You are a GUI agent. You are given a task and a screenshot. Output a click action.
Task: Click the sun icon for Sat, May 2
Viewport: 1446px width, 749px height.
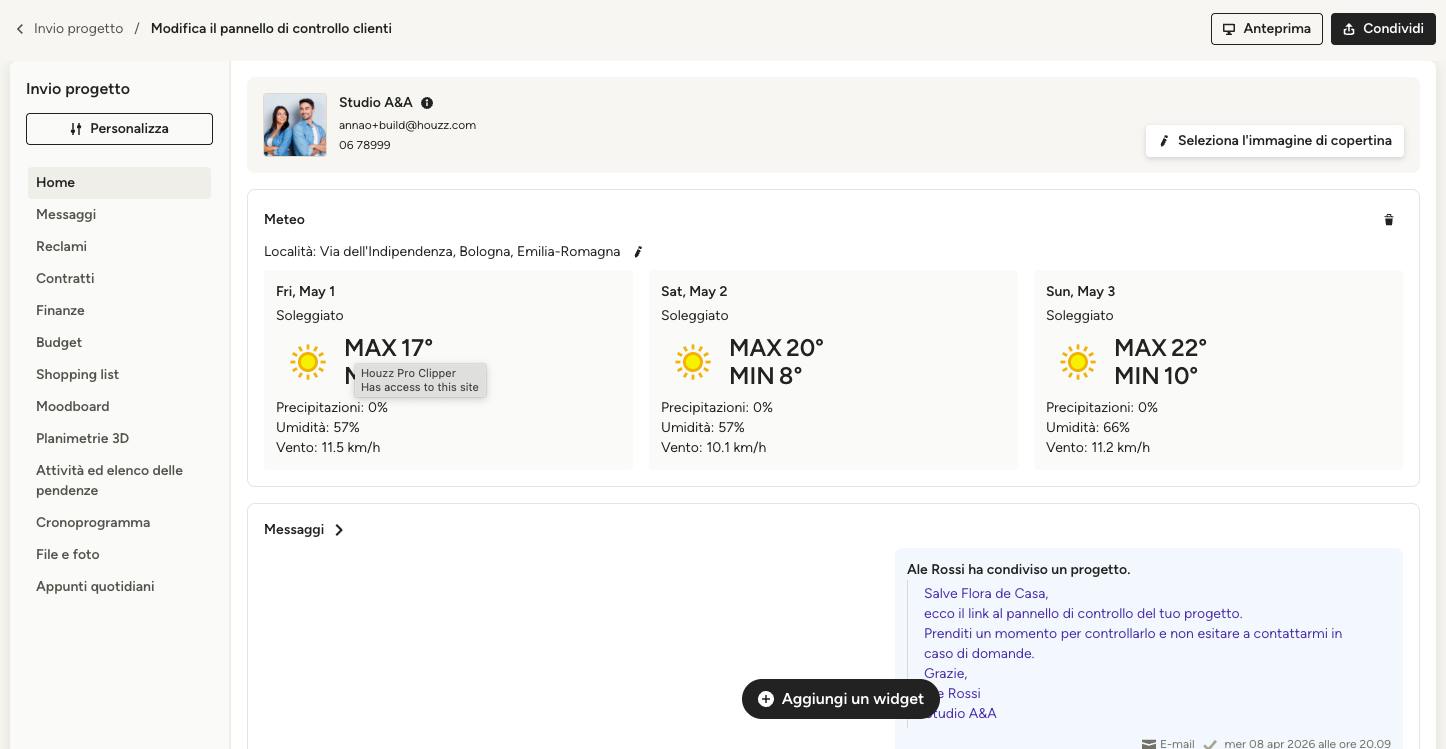pyautogui.click(x=693, y=362)
